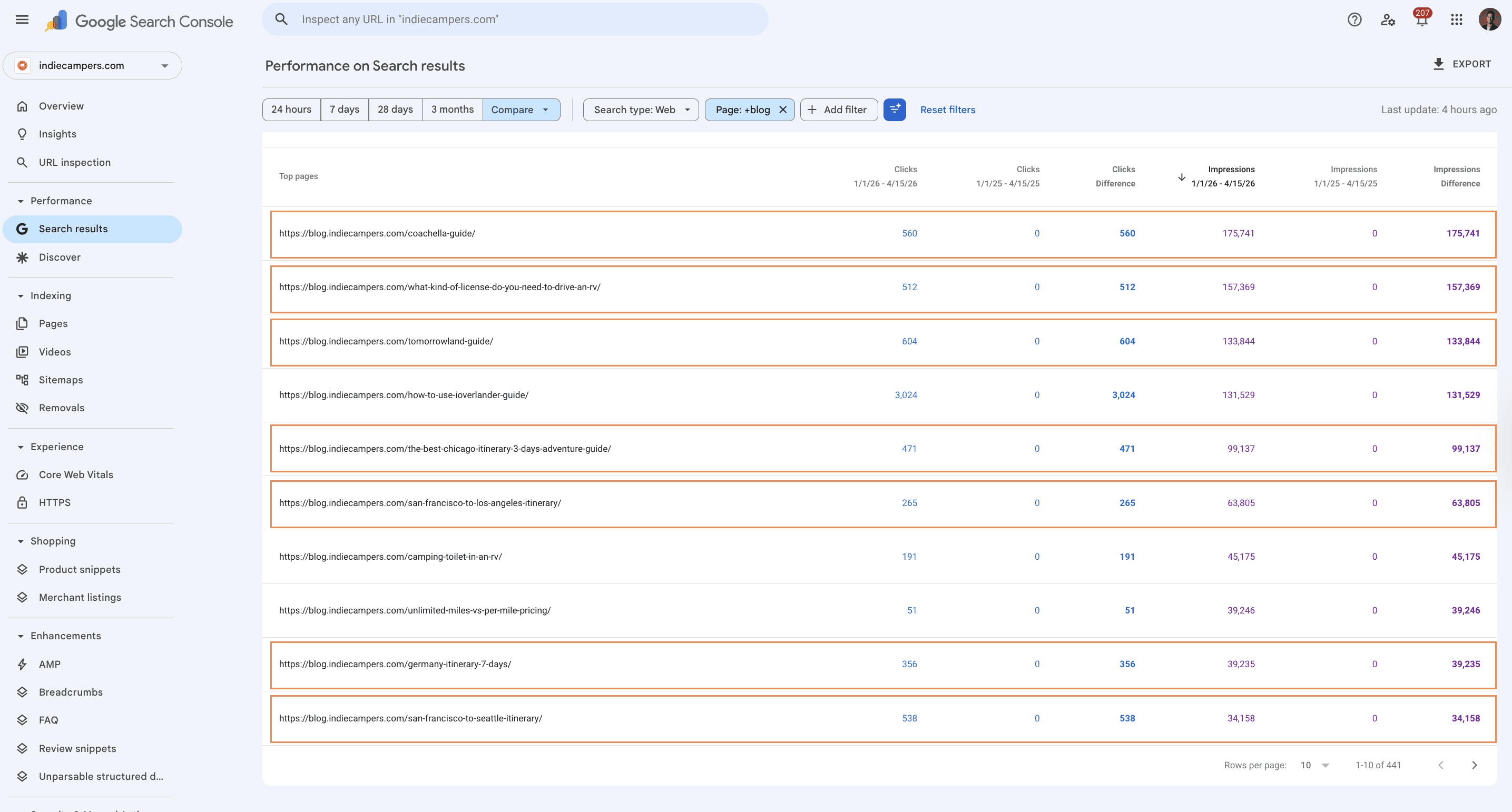
Task: Open the Compare date range dropdown
Action: pos(521,110)
